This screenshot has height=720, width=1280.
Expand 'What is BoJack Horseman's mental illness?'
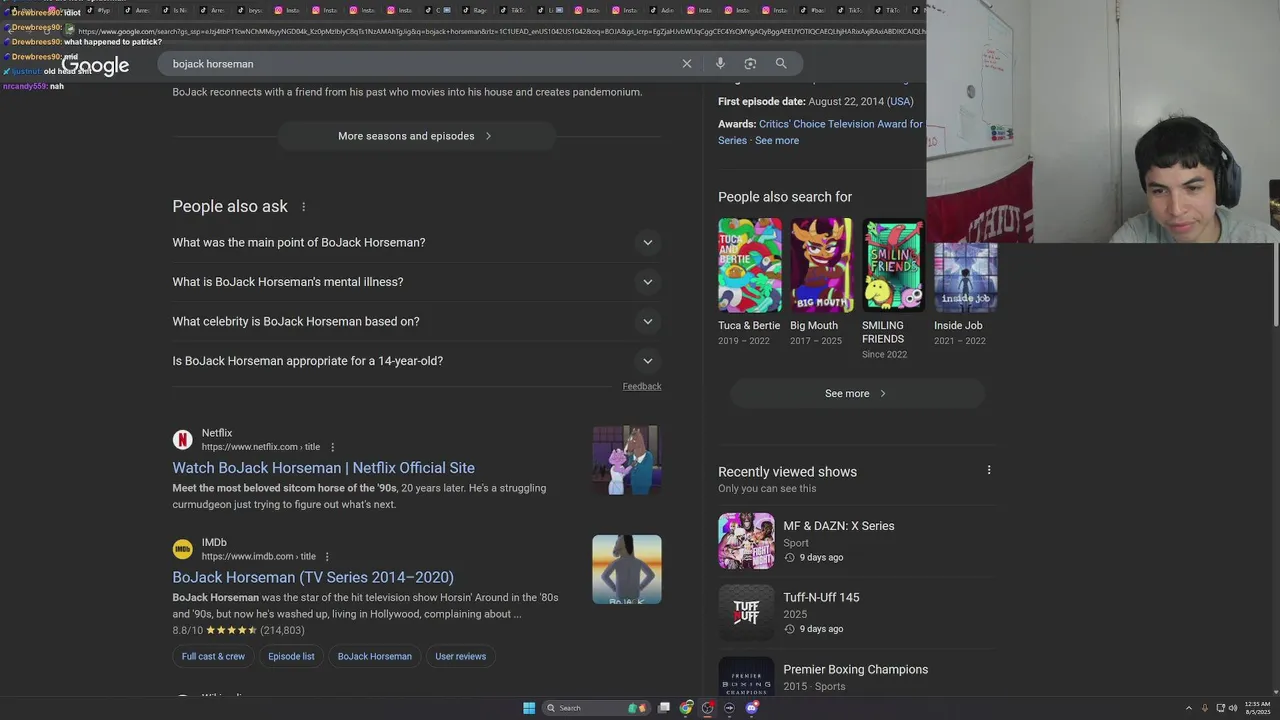point(416,282)
